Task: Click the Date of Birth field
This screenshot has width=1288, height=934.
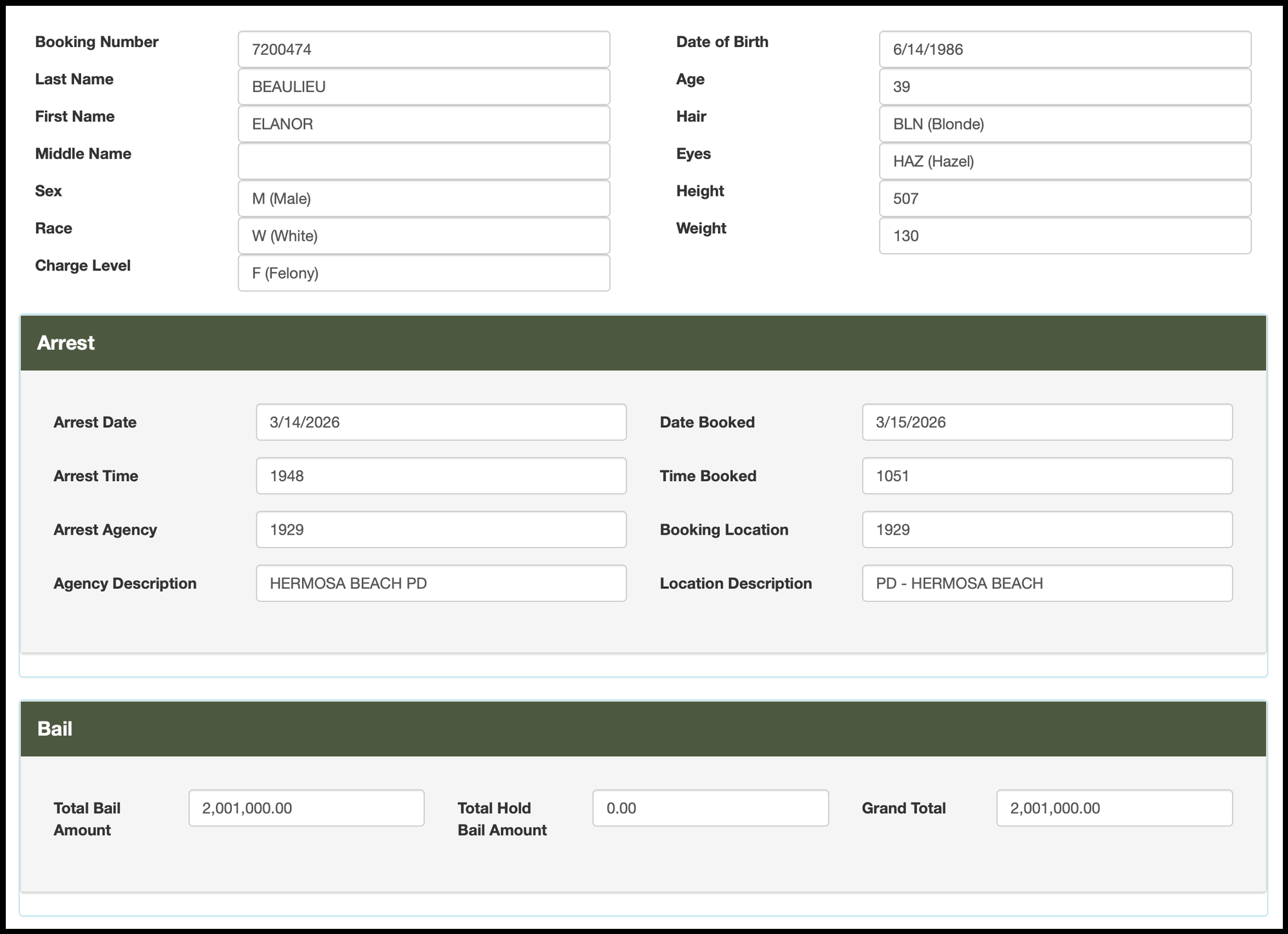Action: pyautogui.click(x=1065, y=50)
